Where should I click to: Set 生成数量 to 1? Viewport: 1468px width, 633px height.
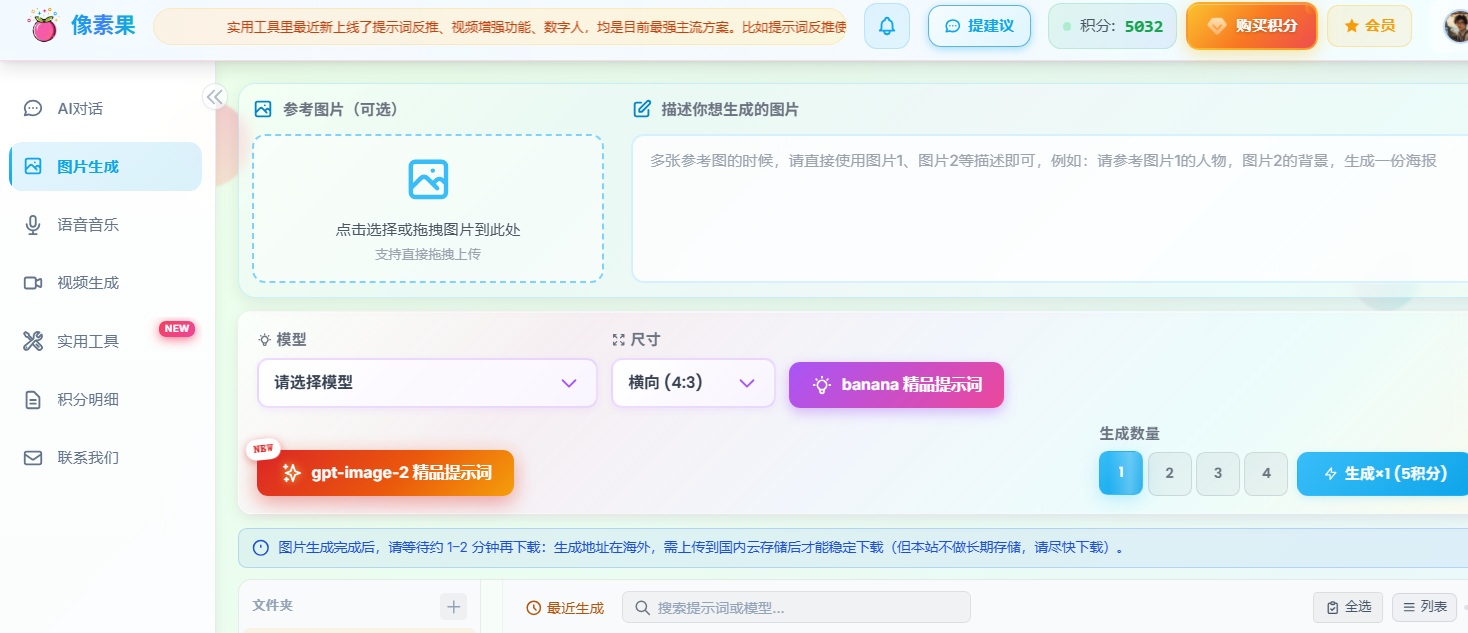1120,474
